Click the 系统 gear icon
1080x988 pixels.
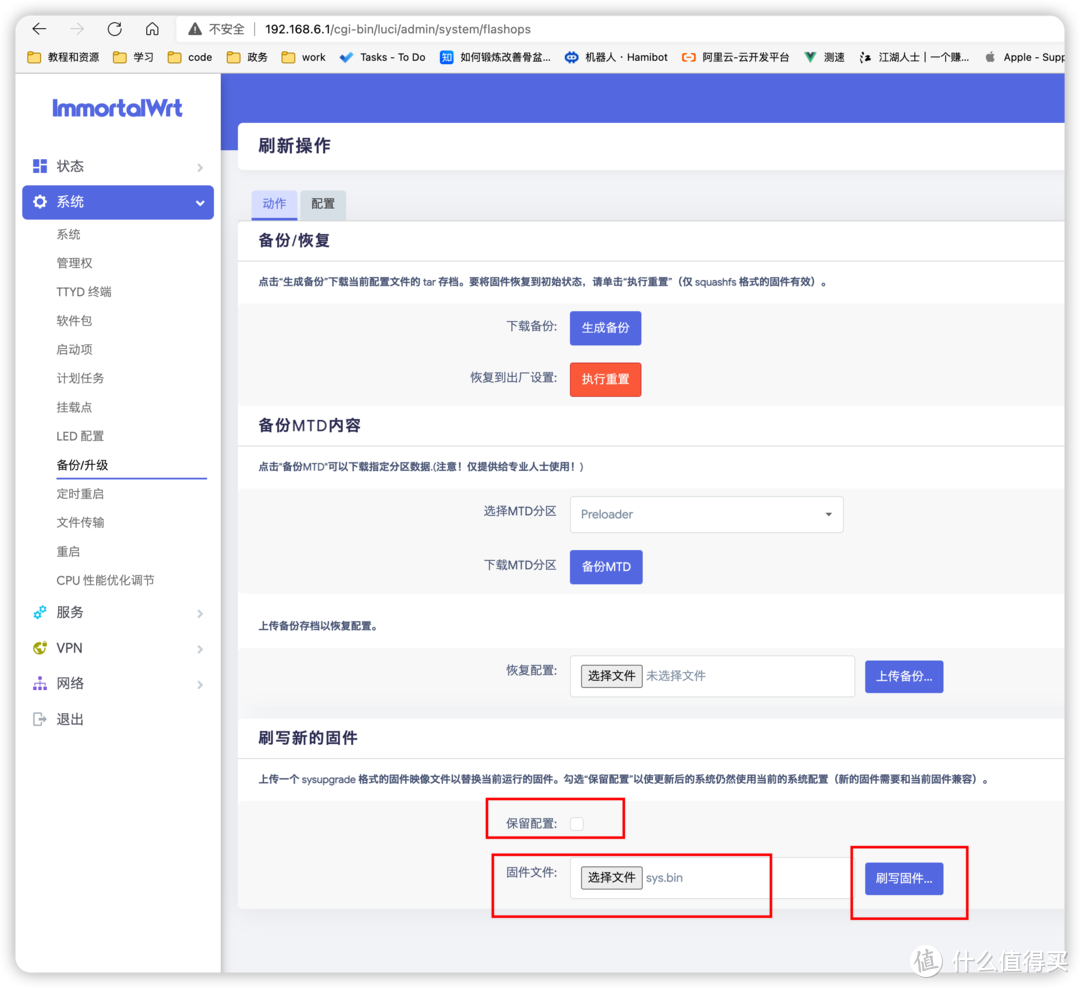pos(41,201)
